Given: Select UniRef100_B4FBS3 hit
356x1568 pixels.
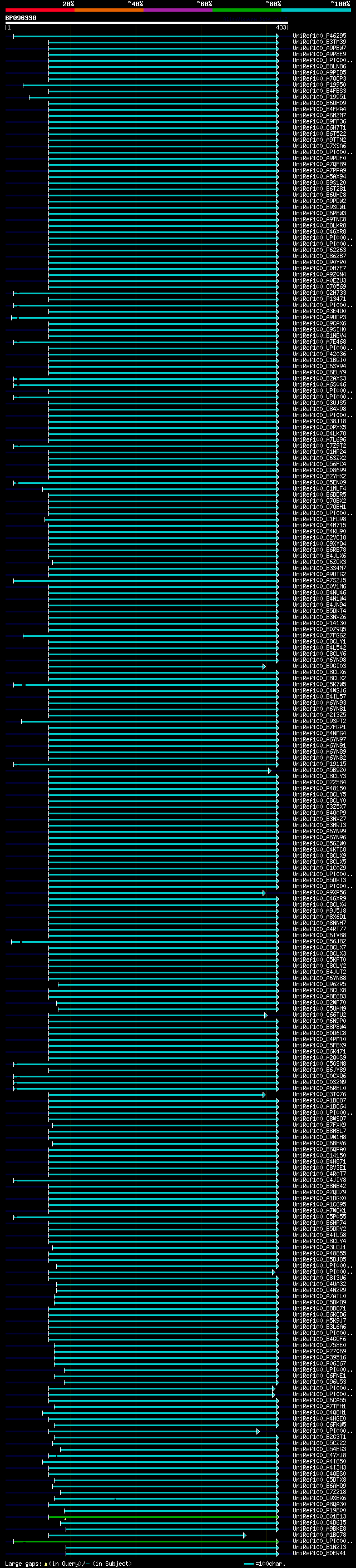Looking at the screenshot, I should click(x=319, y=91).
